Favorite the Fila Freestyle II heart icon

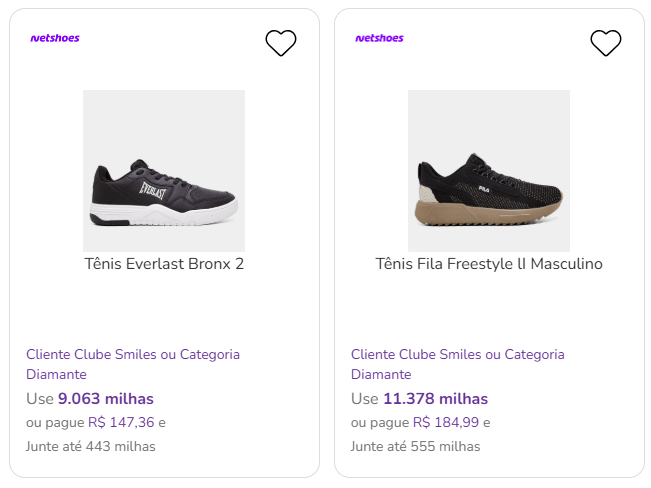606,43
